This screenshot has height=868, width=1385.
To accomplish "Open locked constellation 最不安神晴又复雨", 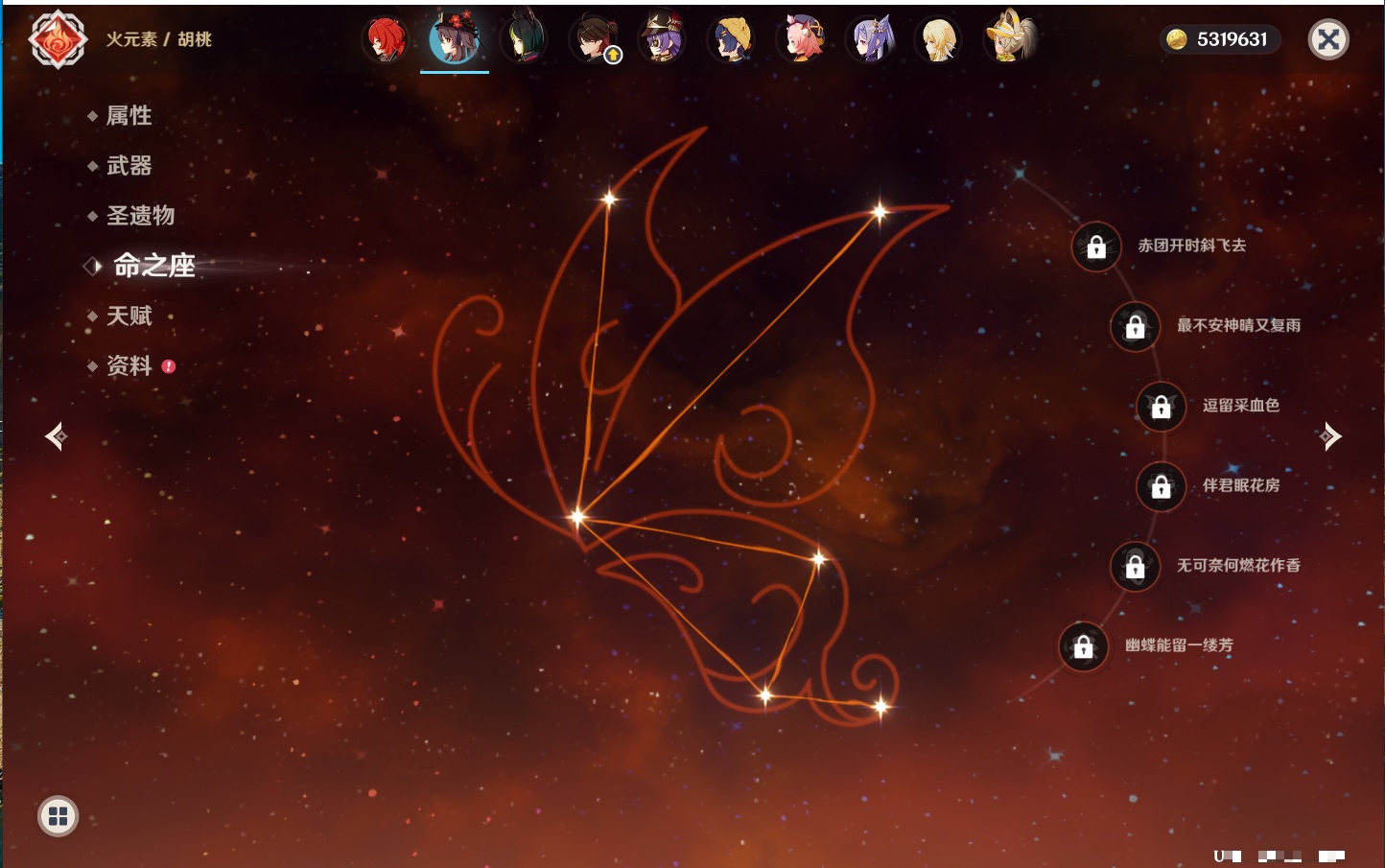I will tap(1135, 326).
